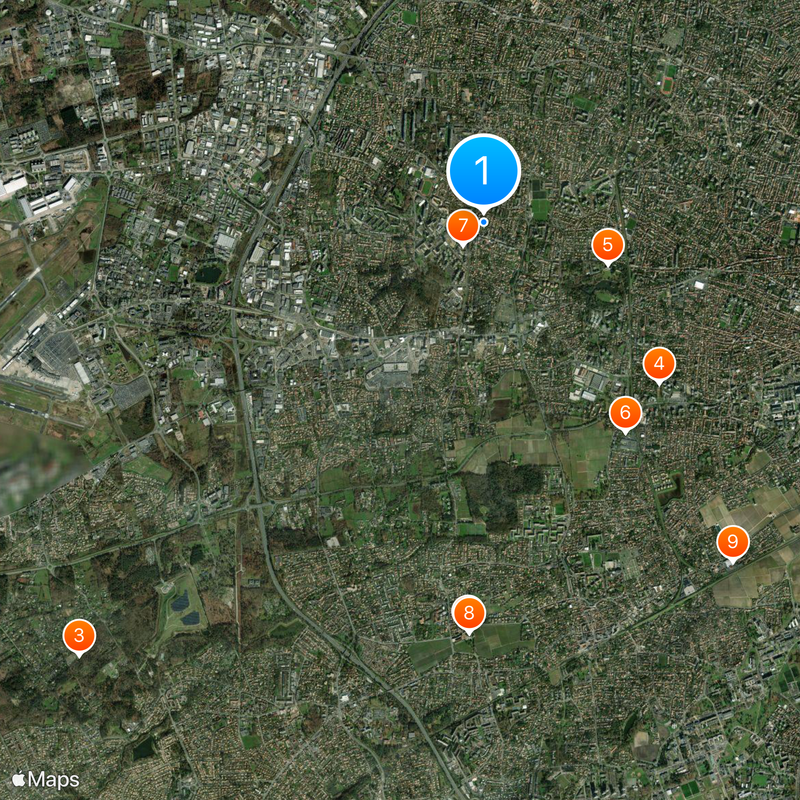Tap the orange pin numbered 7
This screenshot has width=800, height=800.
463,226
